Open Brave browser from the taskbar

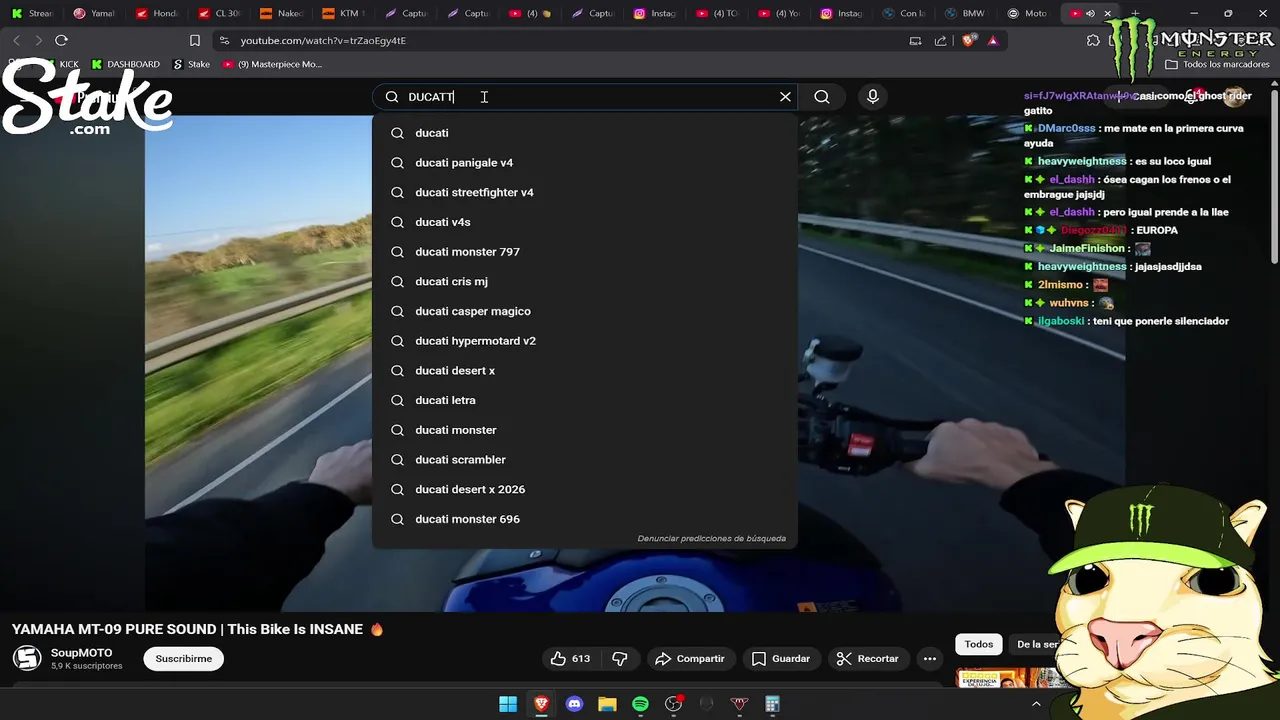click(541, 704)
